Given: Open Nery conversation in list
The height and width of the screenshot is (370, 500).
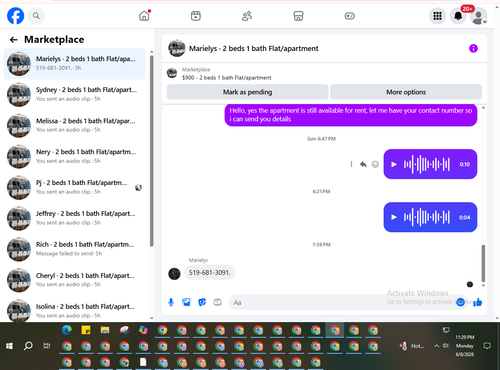Looking at the screenshot, I should coord(74,157).
